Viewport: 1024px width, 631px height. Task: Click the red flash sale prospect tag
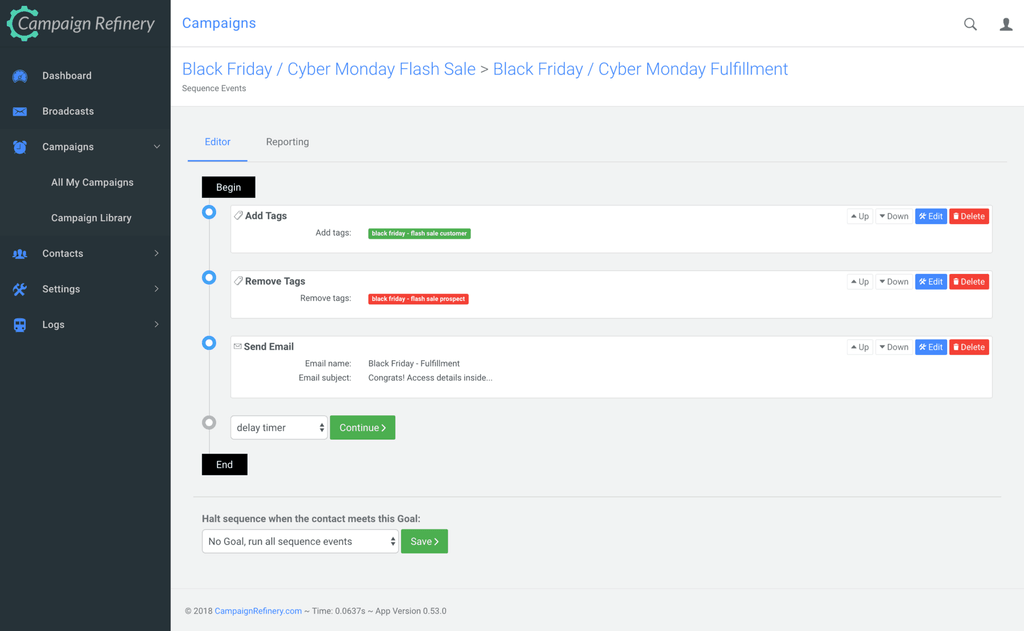point(419,299)
